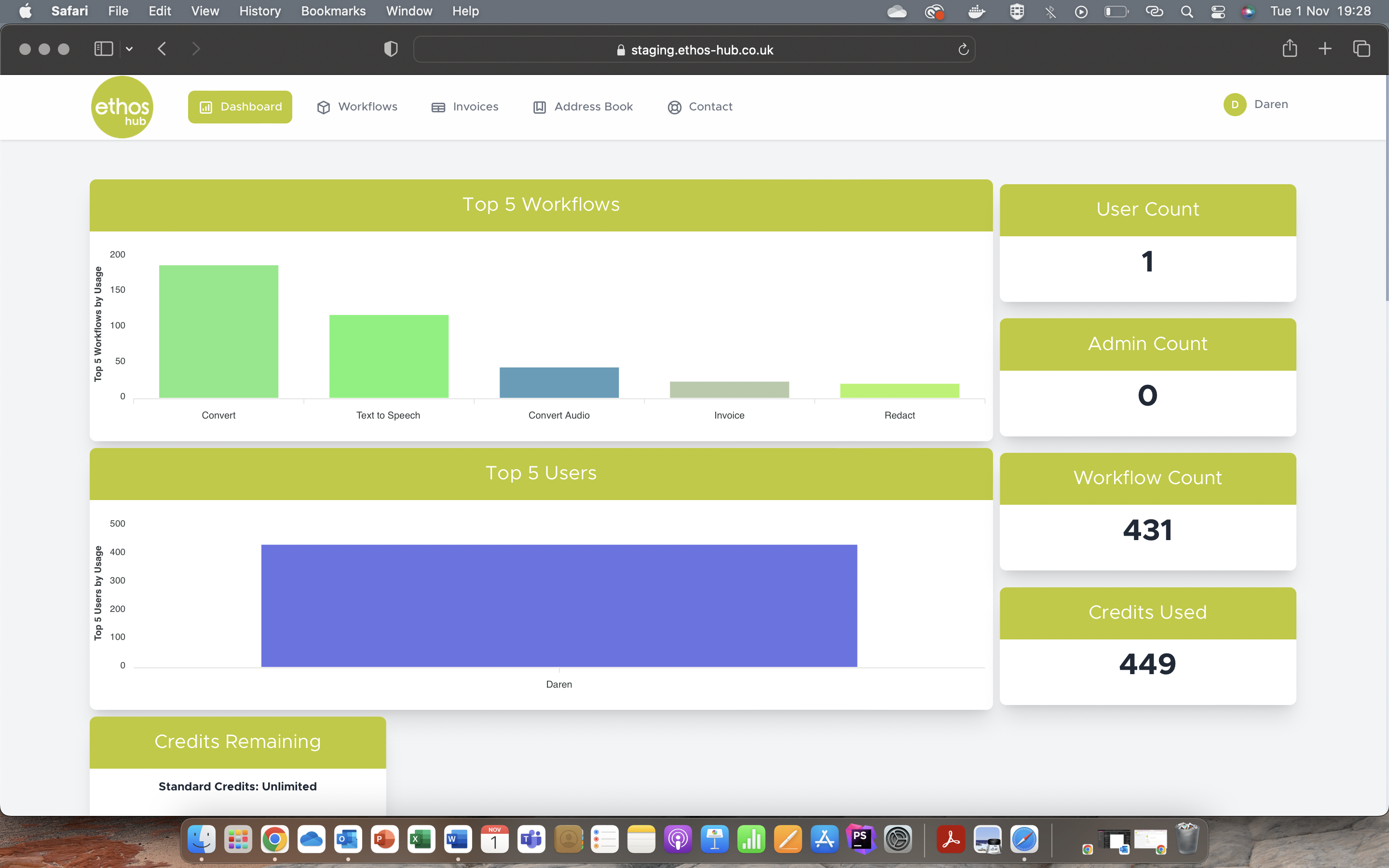Open Spotlight search from the menu bar
This screenshot has width=1389, height=868.
pos(1187,11)
